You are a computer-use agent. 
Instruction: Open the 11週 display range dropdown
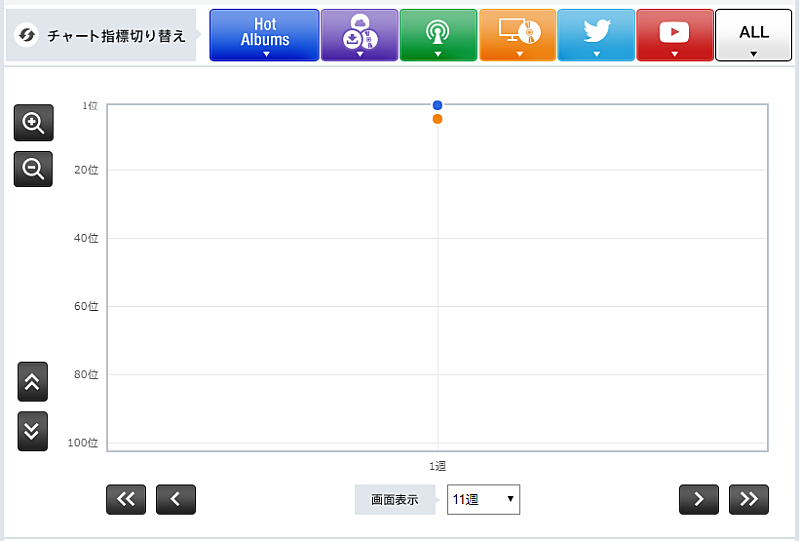tap(483, 499)
